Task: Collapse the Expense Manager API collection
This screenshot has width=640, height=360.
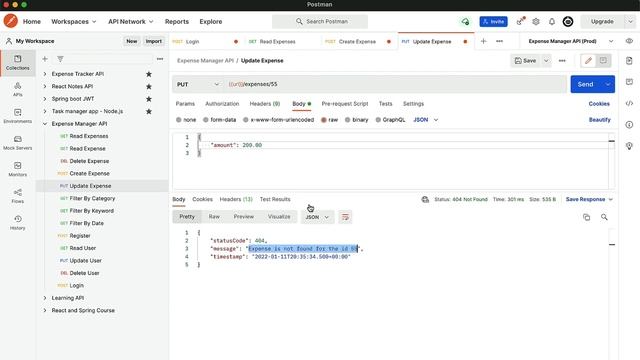Action: [45, 124]
